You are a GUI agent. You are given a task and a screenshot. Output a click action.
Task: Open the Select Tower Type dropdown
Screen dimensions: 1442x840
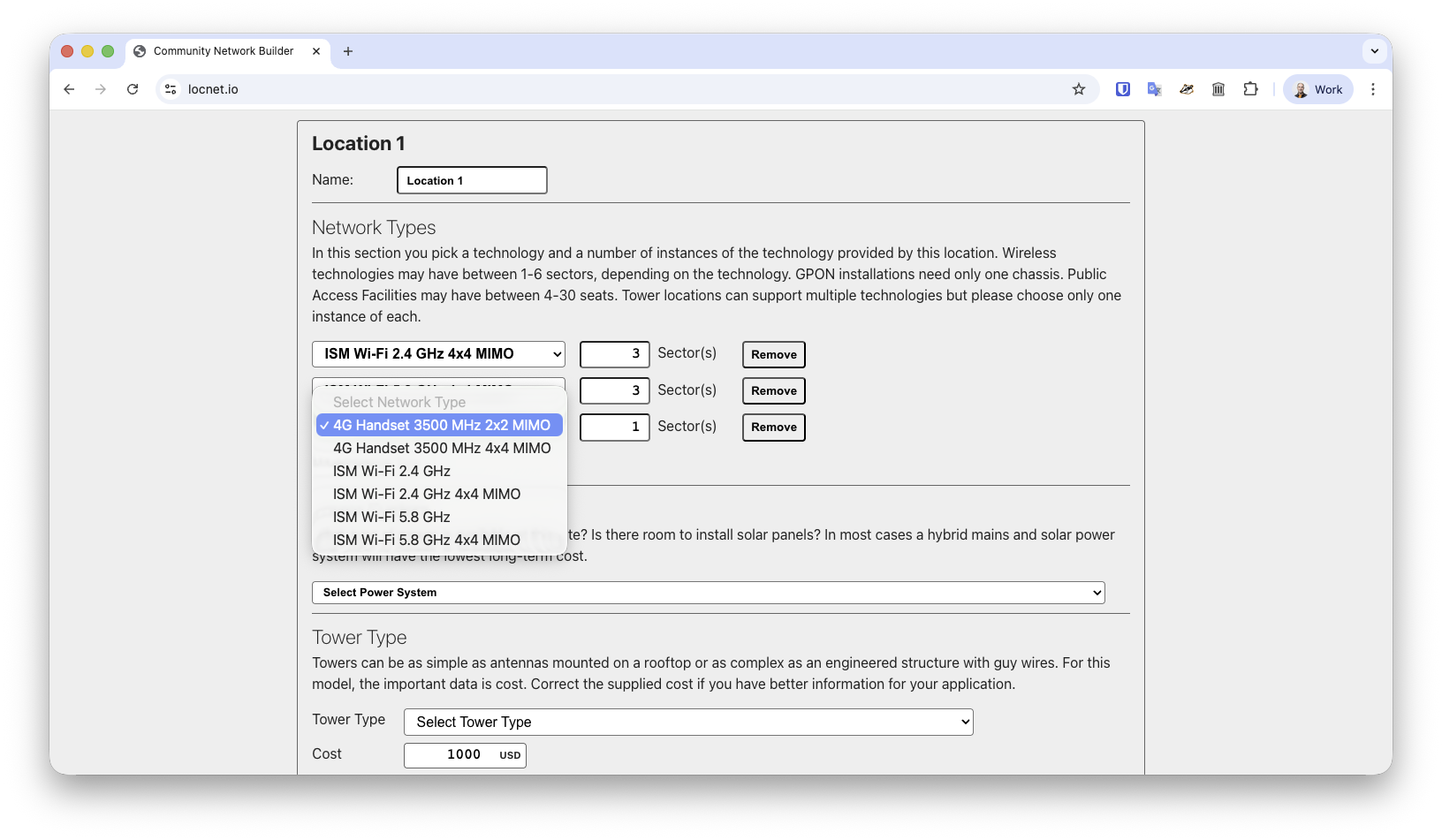tap(687, 722)
